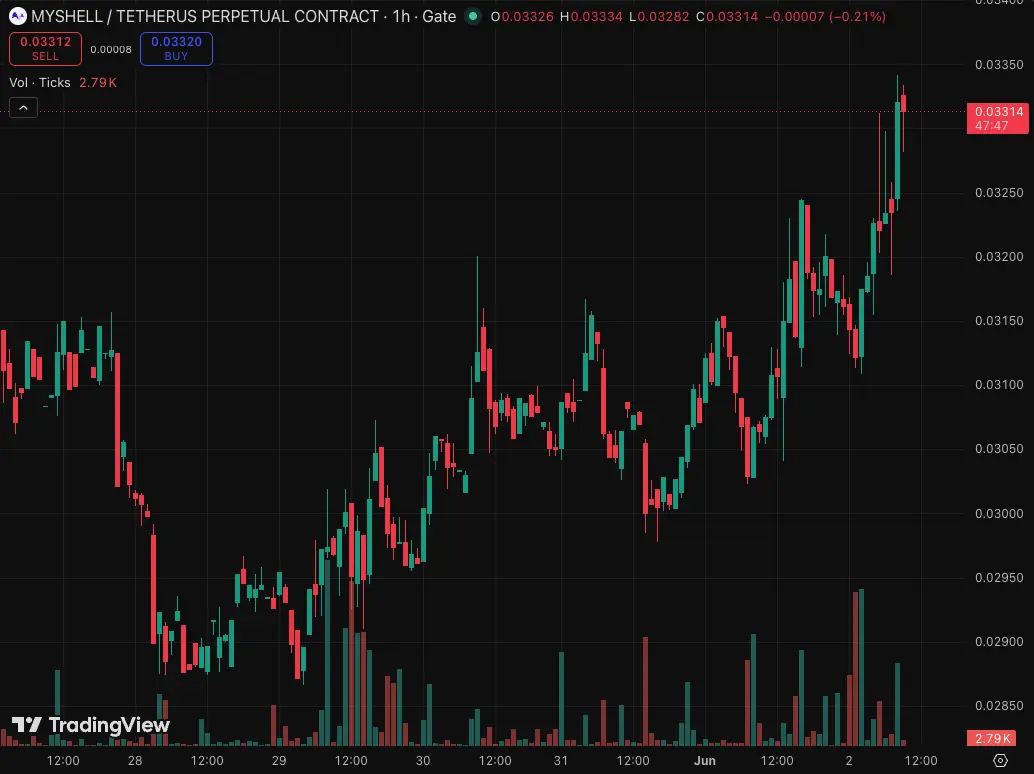This screenshot has width=1034, height=774.
Task: Click the MYSHELL / TETHERUS PERPETUAL CONTRACT title
Action: (x=205, y=16)
